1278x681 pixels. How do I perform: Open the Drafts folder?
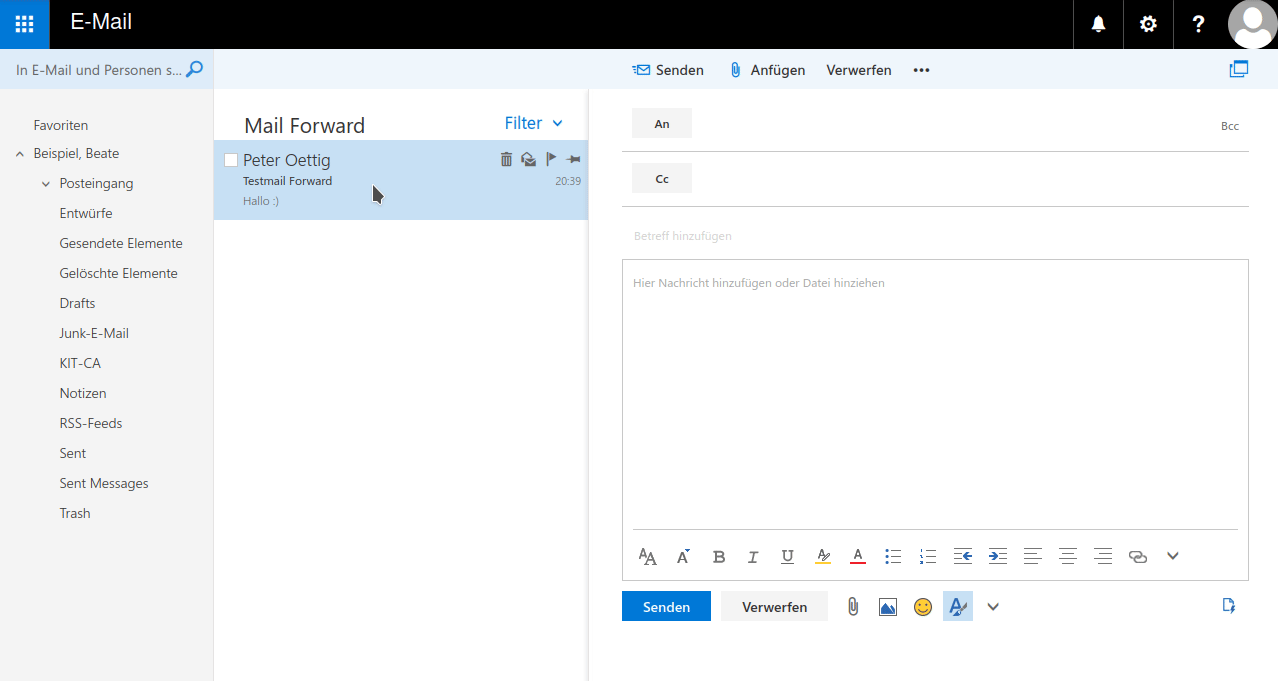[x=78, y=303]
